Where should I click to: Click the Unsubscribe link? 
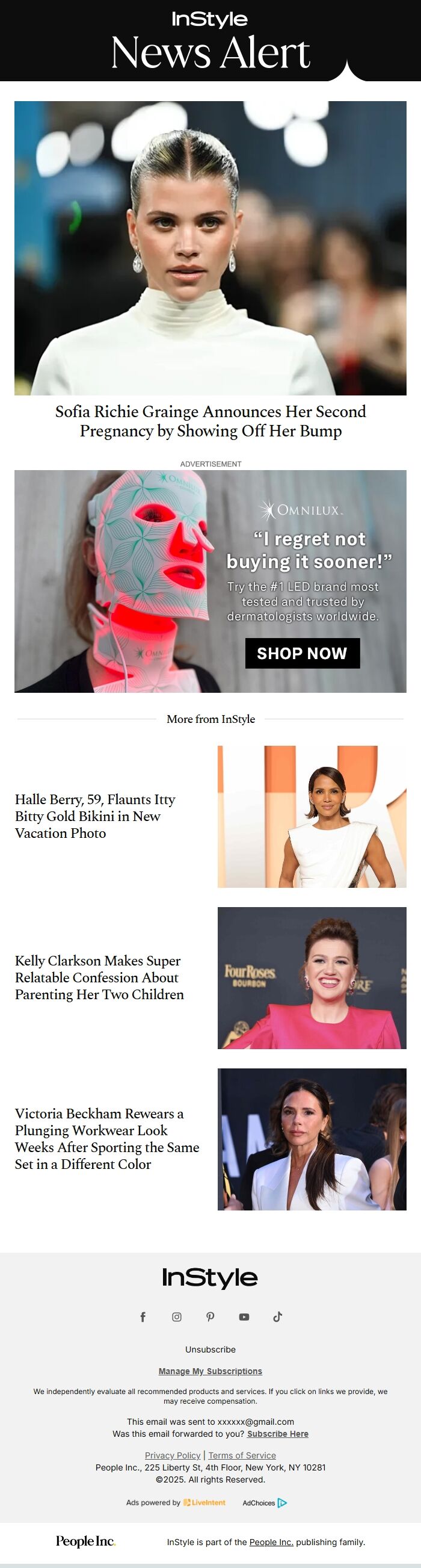[210, 1350]
